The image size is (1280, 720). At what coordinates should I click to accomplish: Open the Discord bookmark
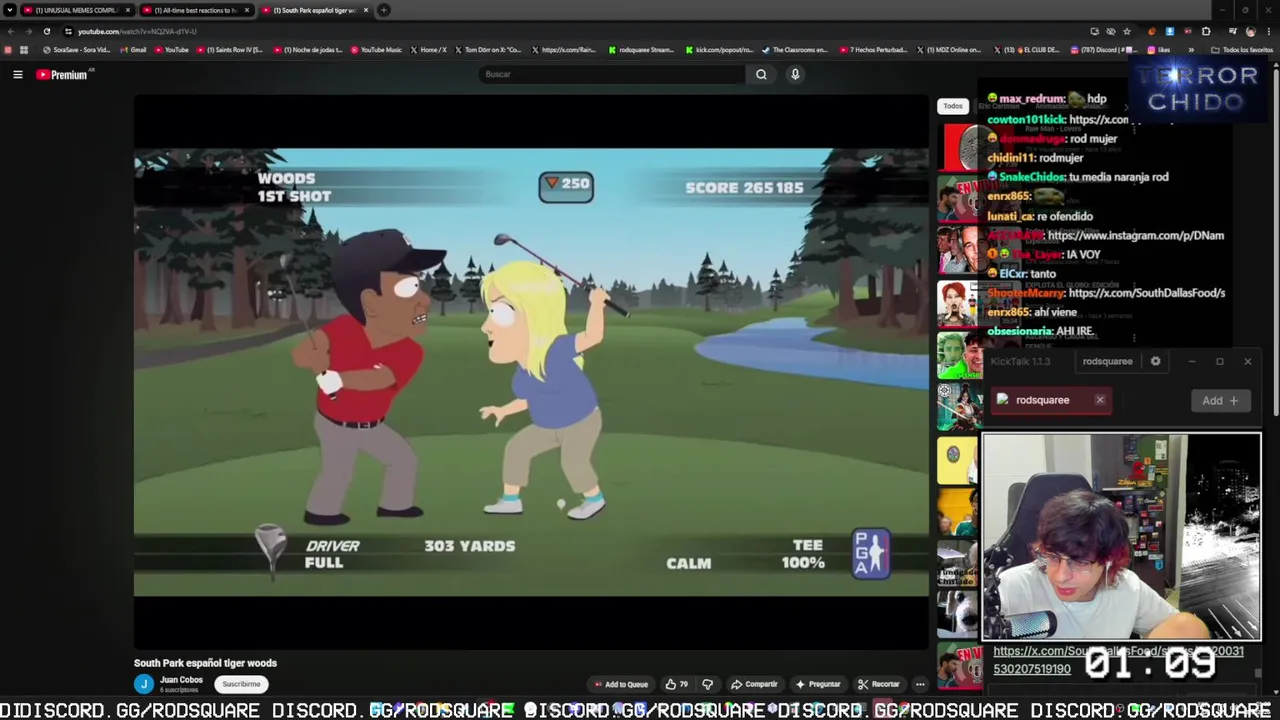coord(1106,50)
